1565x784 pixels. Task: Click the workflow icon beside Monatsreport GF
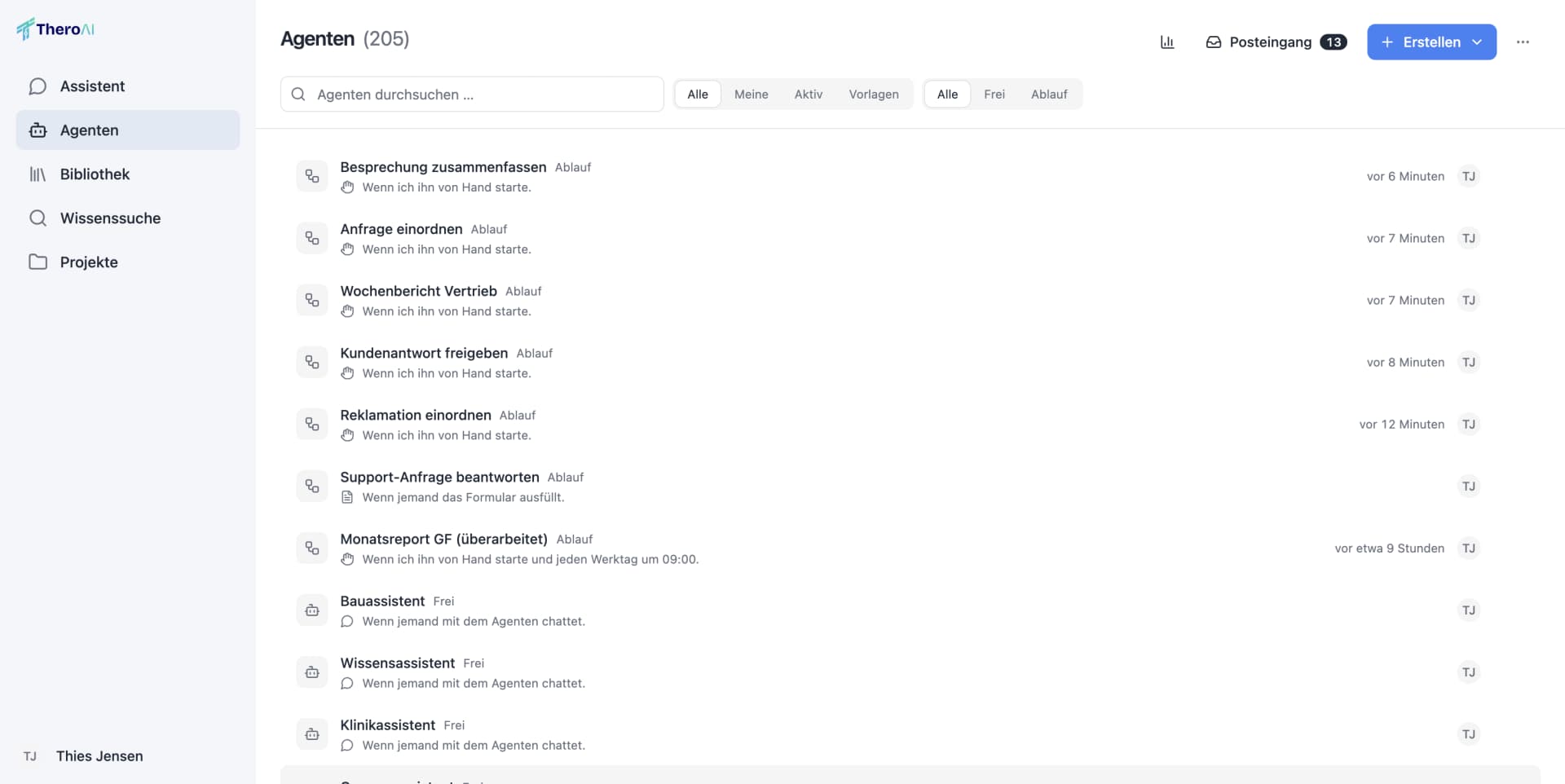tap(312, 548)
